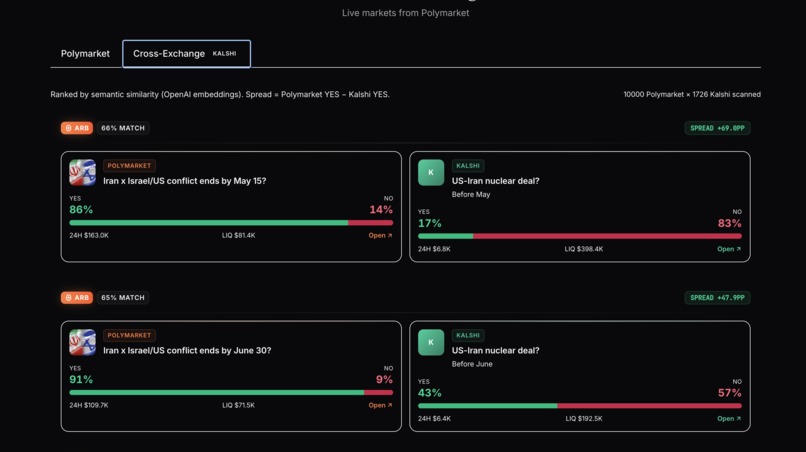The width and height of the screenshot is (806, 452).
Task: Open the June 30 Polymarket market link
Action: point(380,405)
